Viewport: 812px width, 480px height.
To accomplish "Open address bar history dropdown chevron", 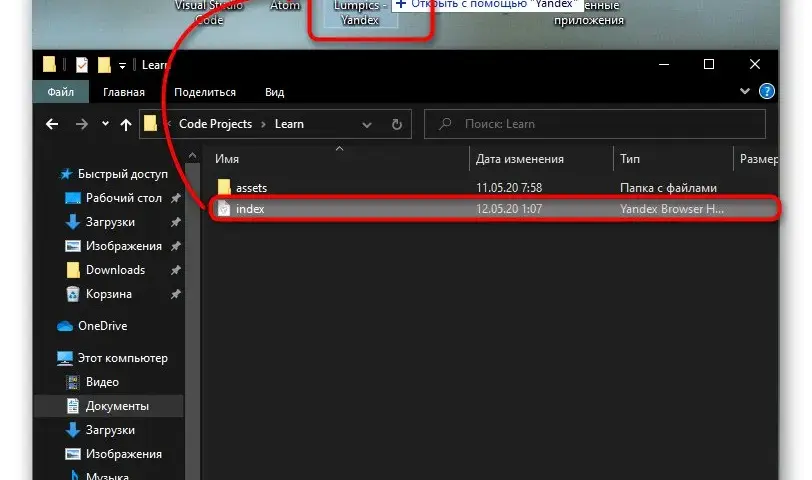I will click(367, 125).
